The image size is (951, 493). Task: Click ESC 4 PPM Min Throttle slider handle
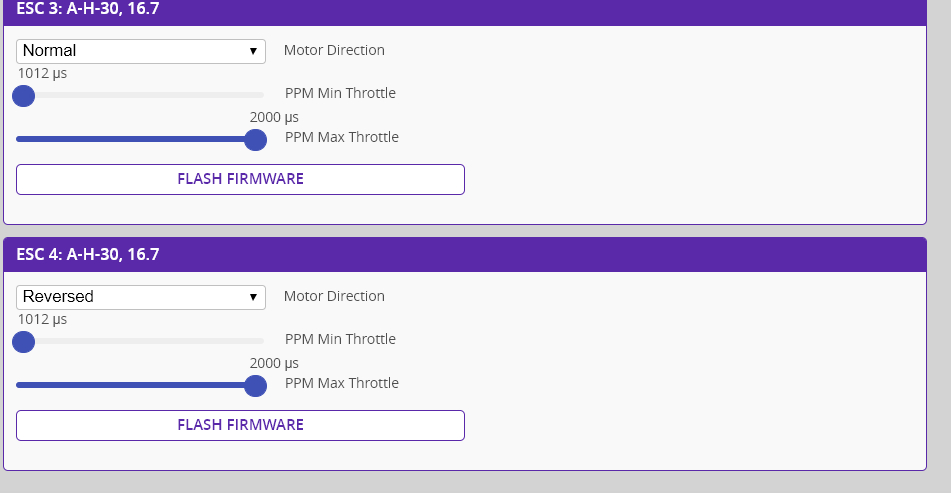coord(23,342)
